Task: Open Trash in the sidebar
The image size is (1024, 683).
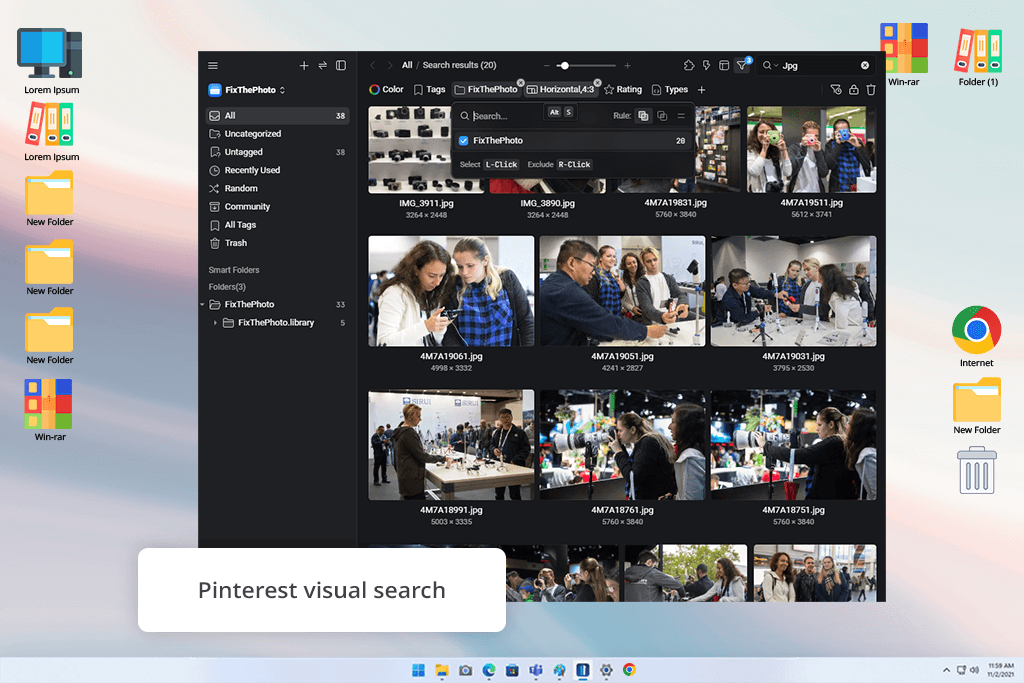Action: coord(278,243)
